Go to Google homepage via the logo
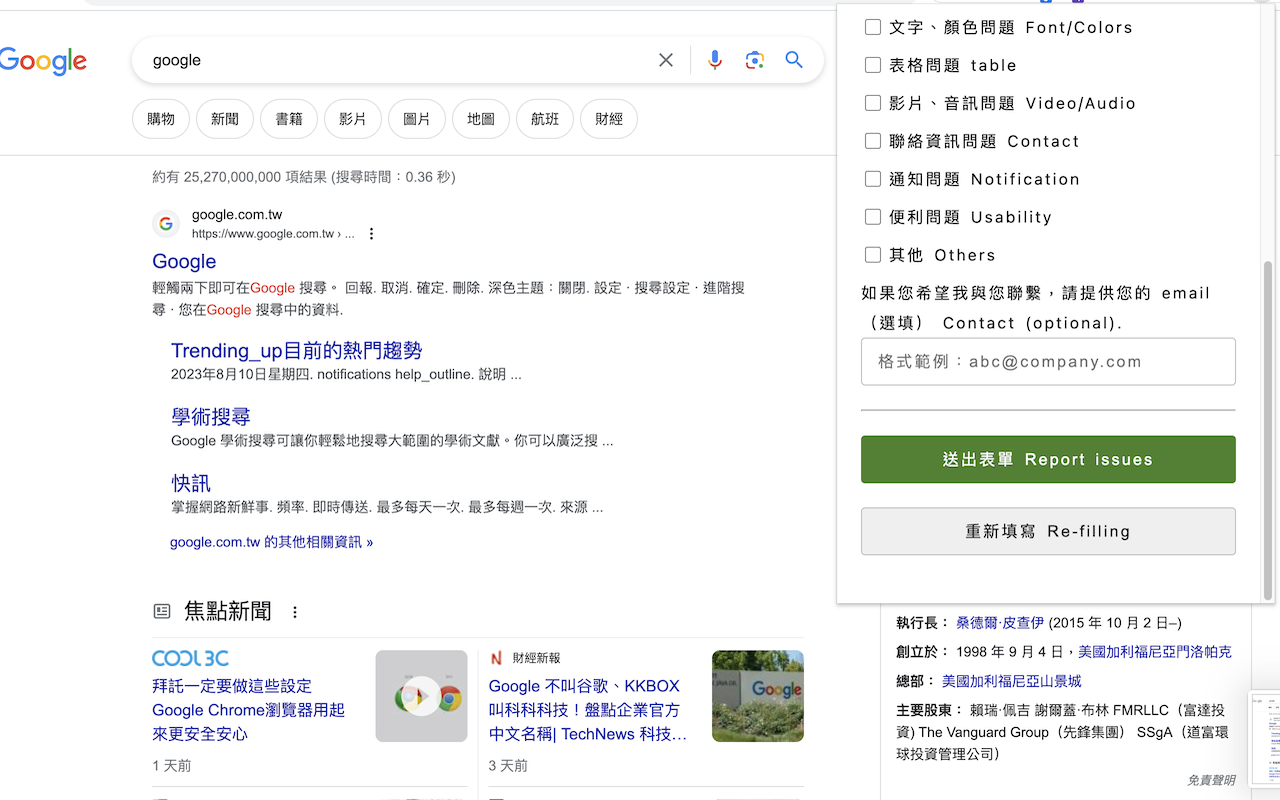The image size is (1280, 800). pyautogui.click(x=43, y=61)
